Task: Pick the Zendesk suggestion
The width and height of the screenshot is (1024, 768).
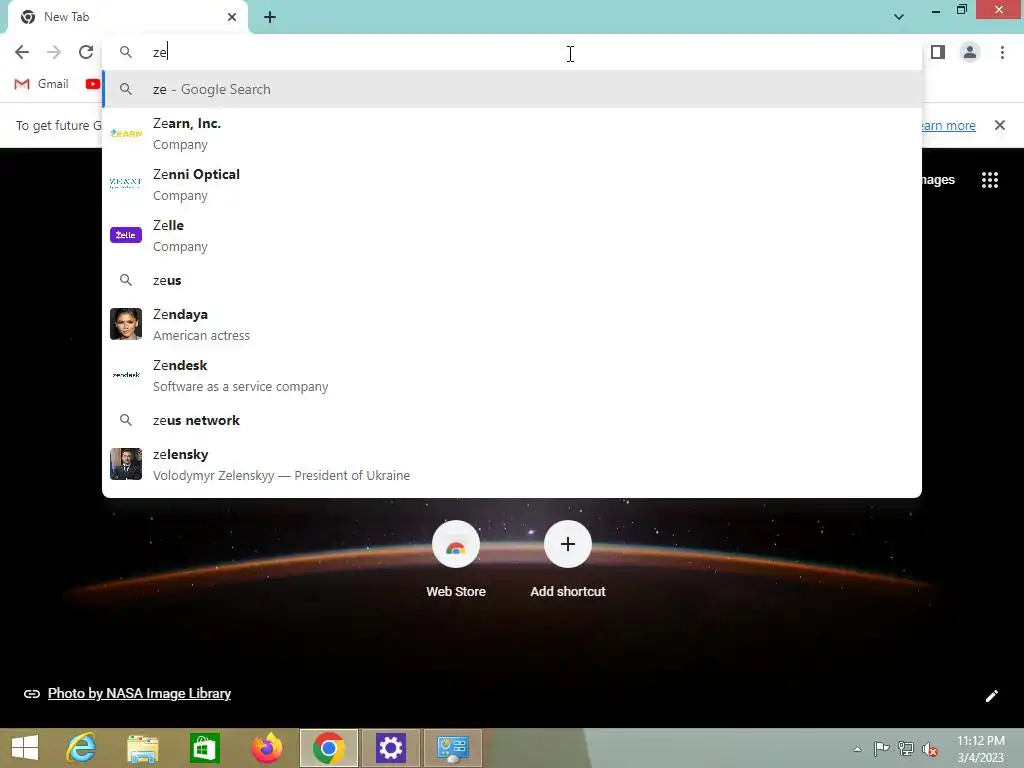Action: (512, 375)
